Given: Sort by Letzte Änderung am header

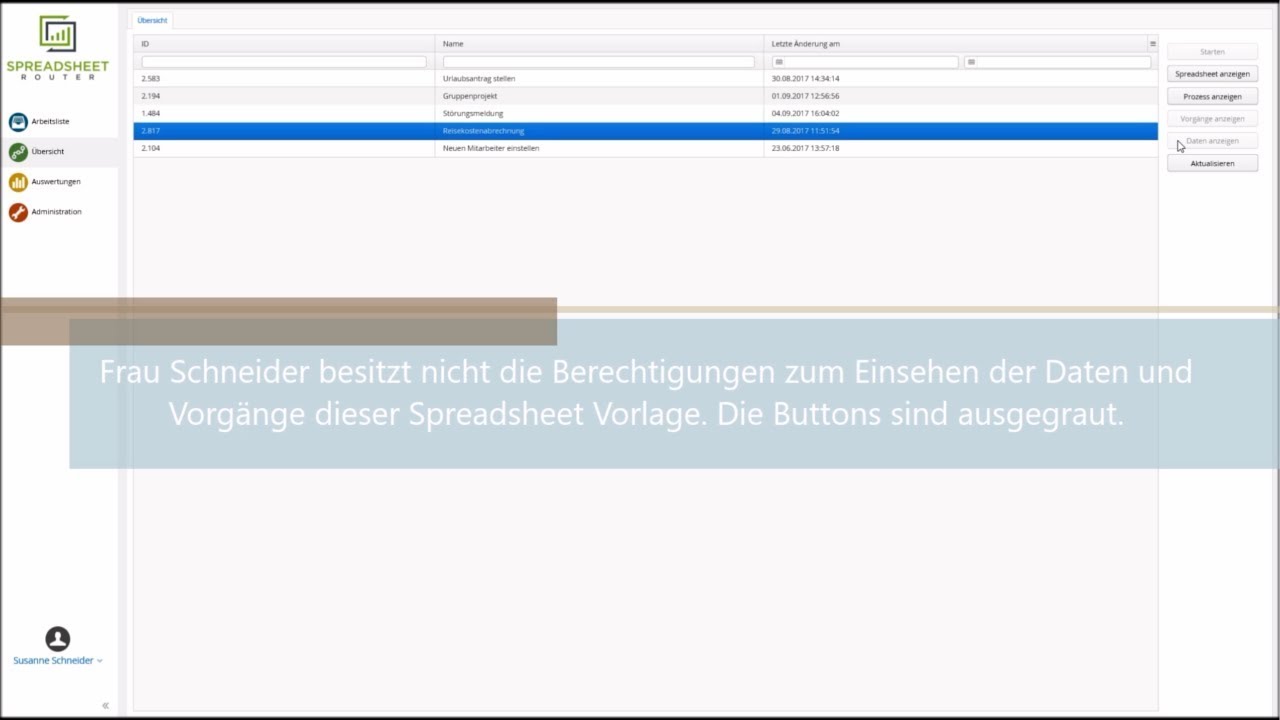Looking at the screenshot, I should coord(955,44).
